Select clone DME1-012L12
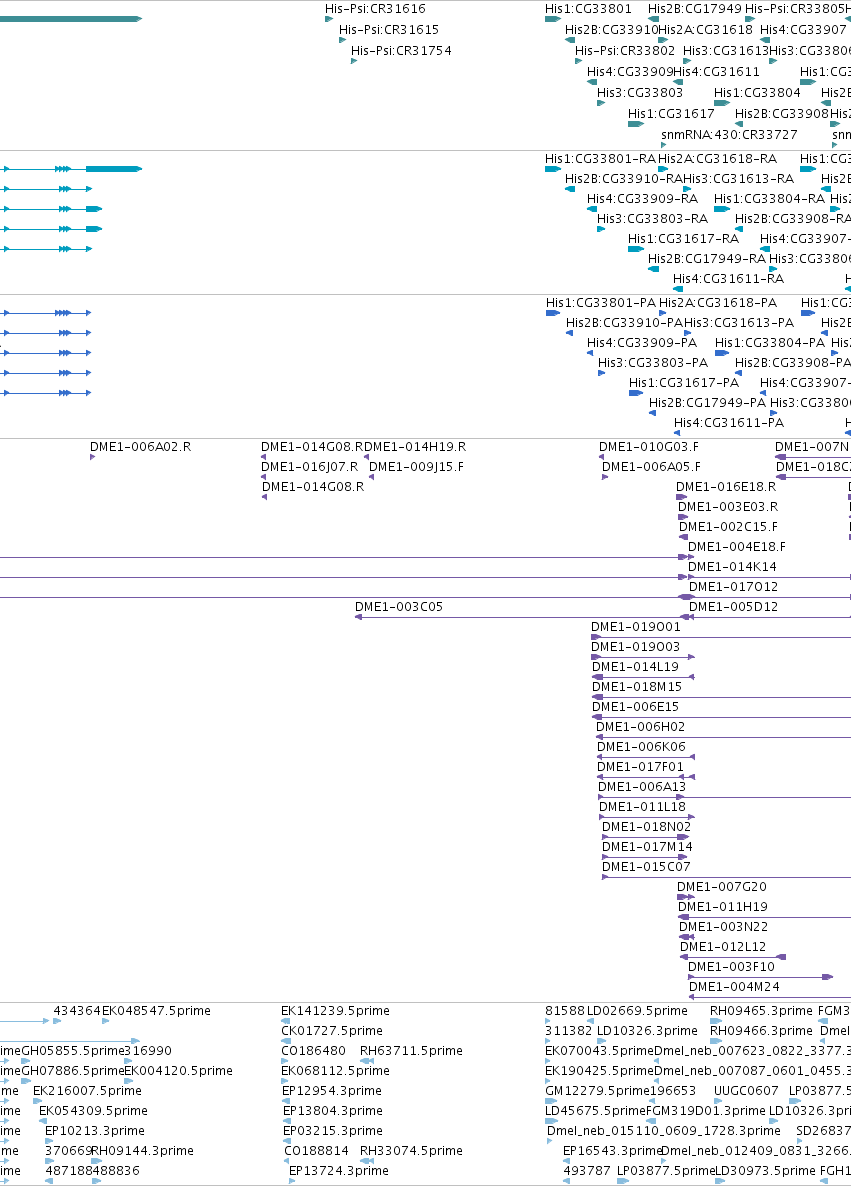Image resolution: width=851 pixels, height=1186 pixels. (x=722, y=947)
